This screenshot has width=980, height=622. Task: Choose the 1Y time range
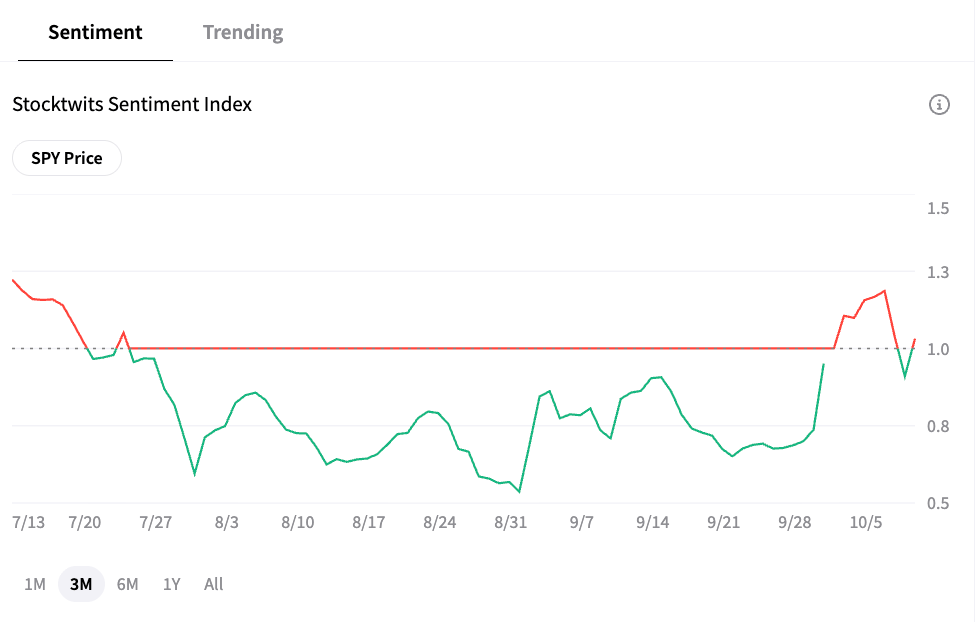coord(171,584)
